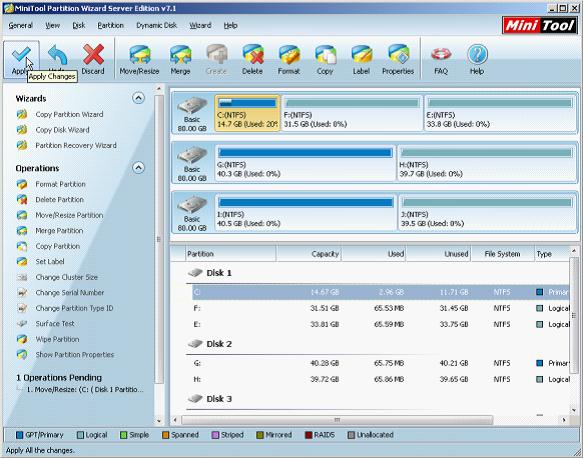583x458 pixels.
Task: Select the I:(NTFS) 40.5 GB partition block
Action: tap(306, 213)
